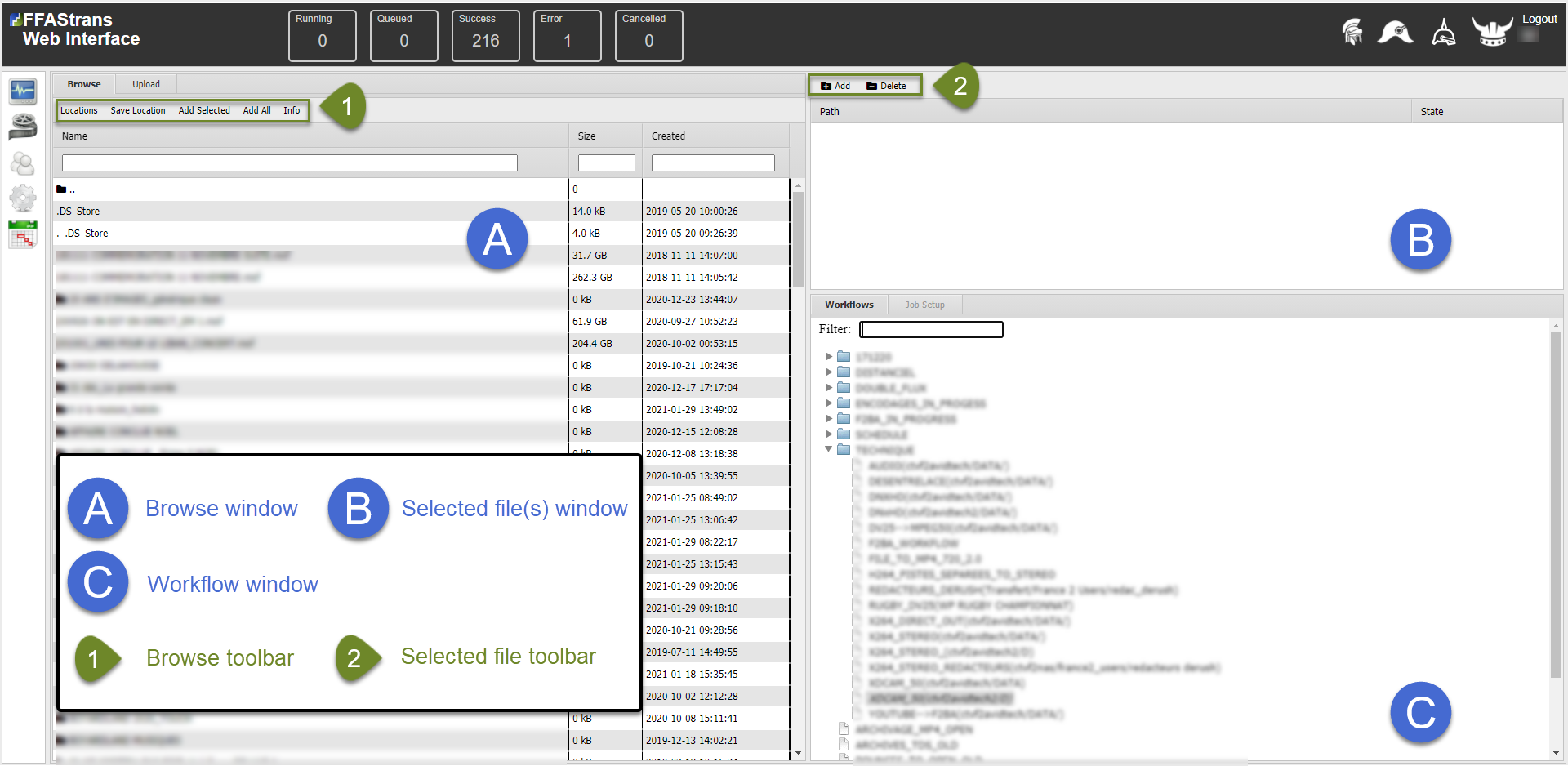Click the feathered hat icon in header
The image size is (1568, 766).
pyautogui.click(x=1396, y=33)
